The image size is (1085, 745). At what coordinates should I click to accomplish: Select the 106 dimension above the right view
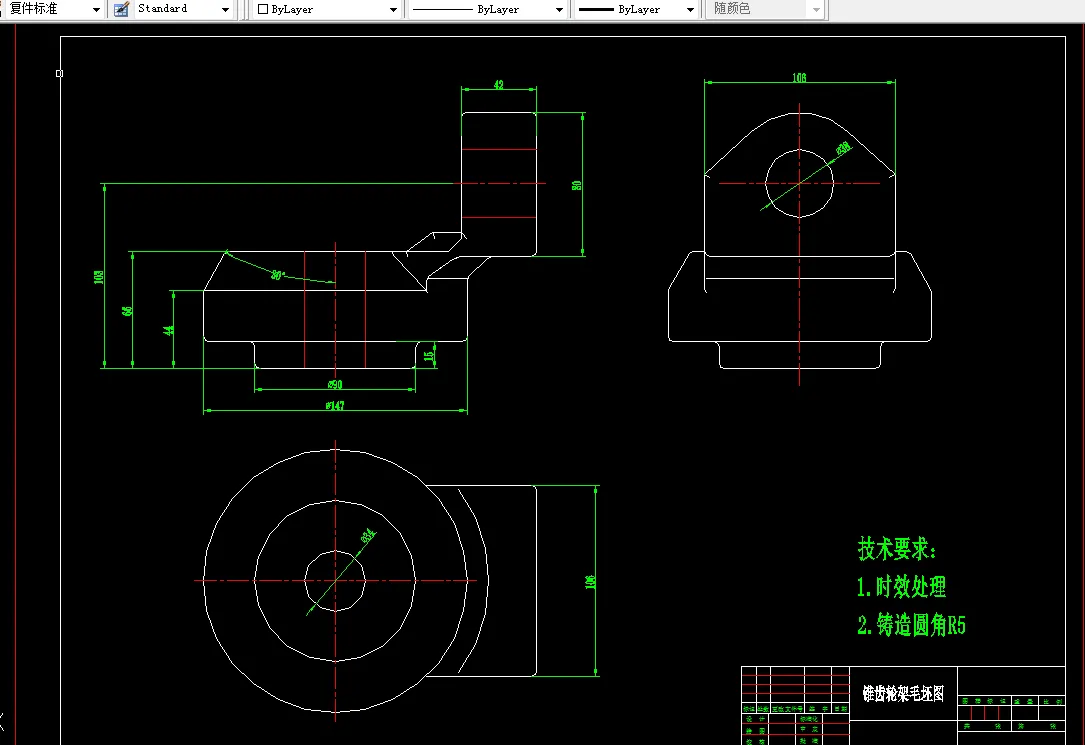click(x=799, y=77)
